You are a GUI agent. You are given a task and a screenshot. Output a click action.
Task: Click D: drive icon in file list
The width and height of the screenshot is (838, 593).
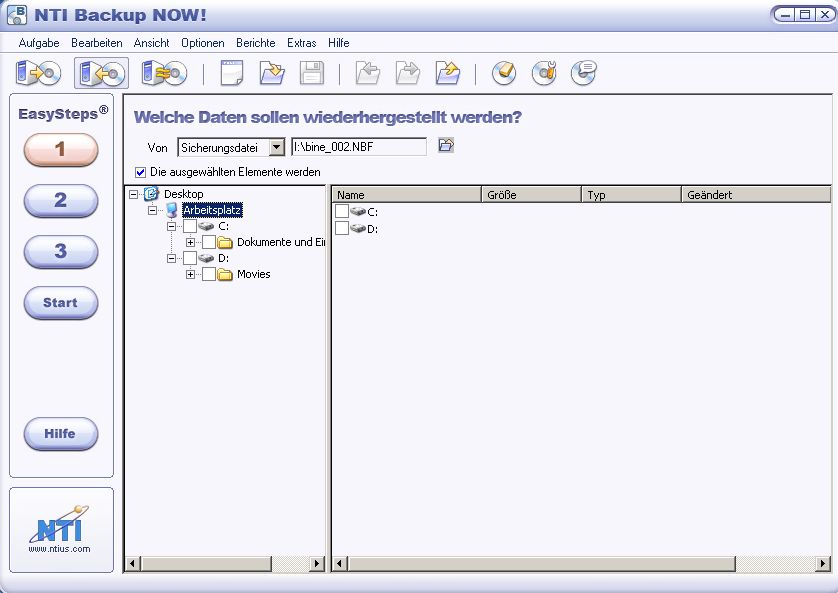point(358,229)
